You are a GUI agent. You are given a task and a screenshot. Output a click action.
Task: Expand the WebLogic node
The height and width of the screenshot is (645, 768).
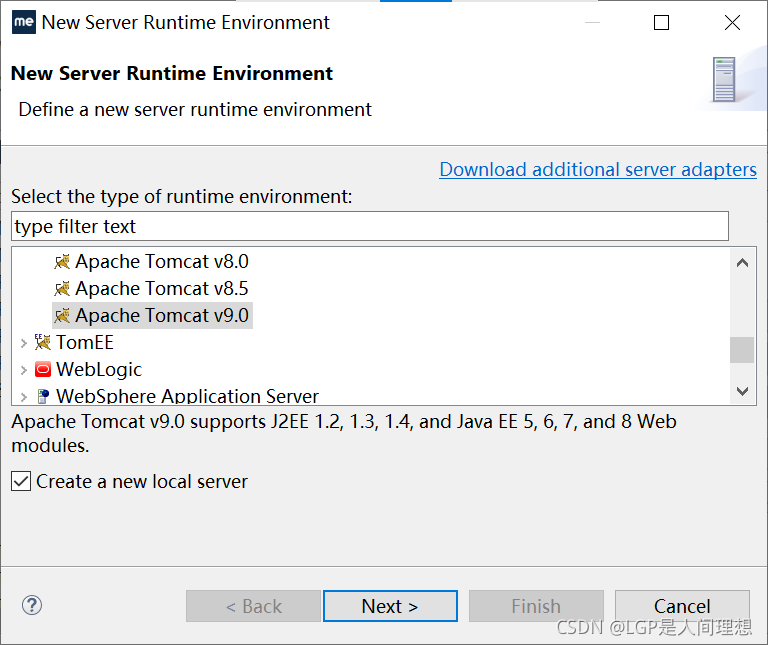tap(23, 370)
